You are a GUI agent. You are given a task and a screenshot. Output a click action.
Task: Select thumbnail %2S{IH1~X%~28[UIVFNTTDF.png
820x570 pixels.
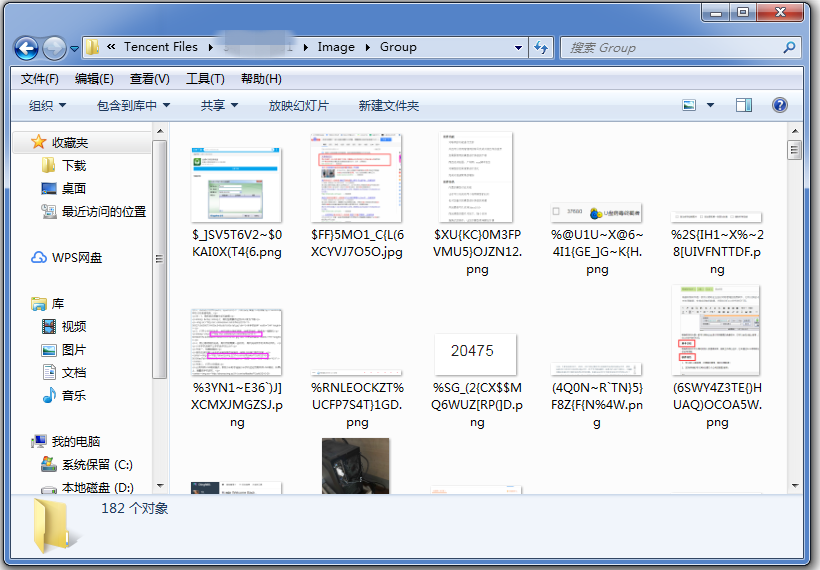tap(716, 217)
